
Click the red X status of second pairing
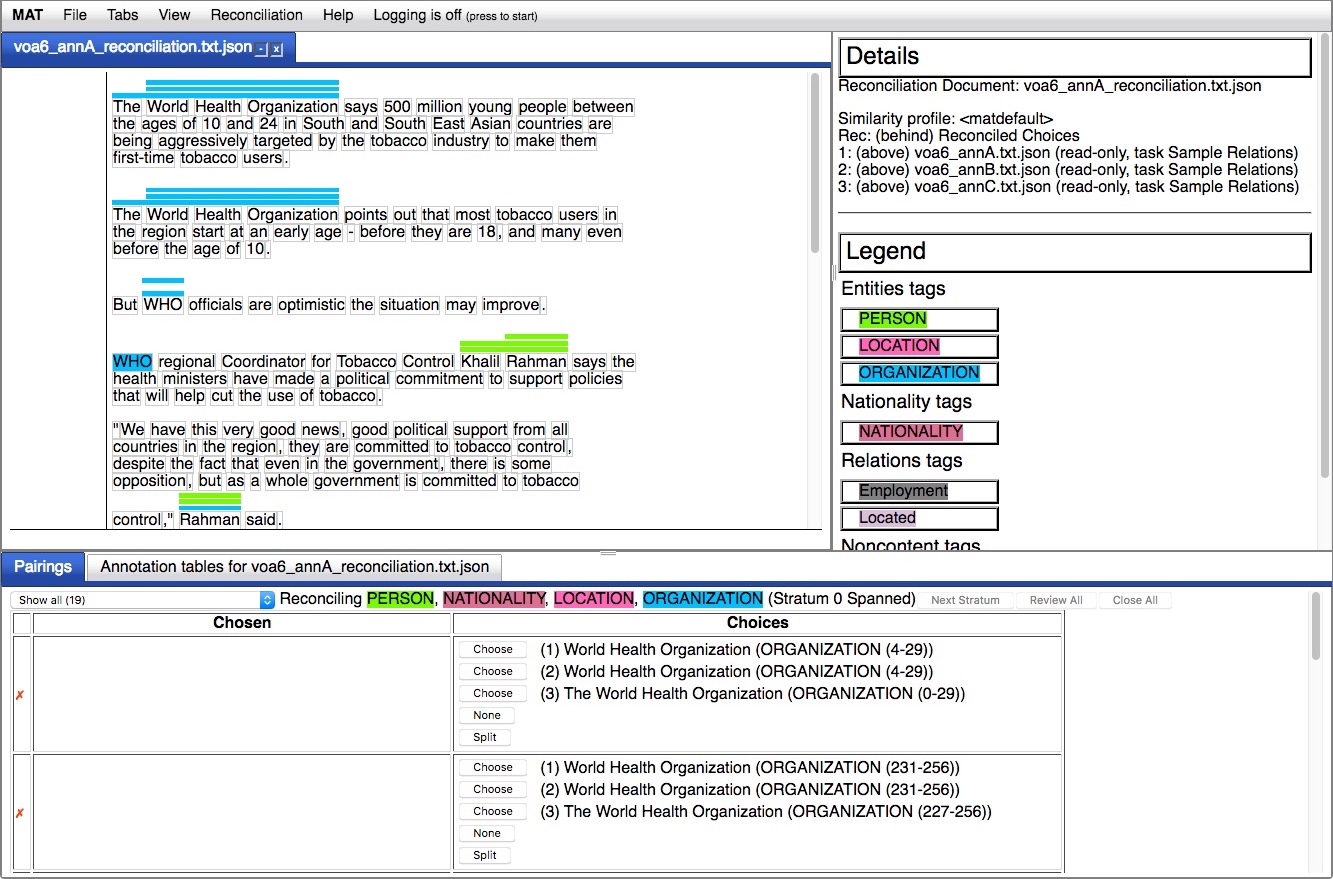click(20, 813)
